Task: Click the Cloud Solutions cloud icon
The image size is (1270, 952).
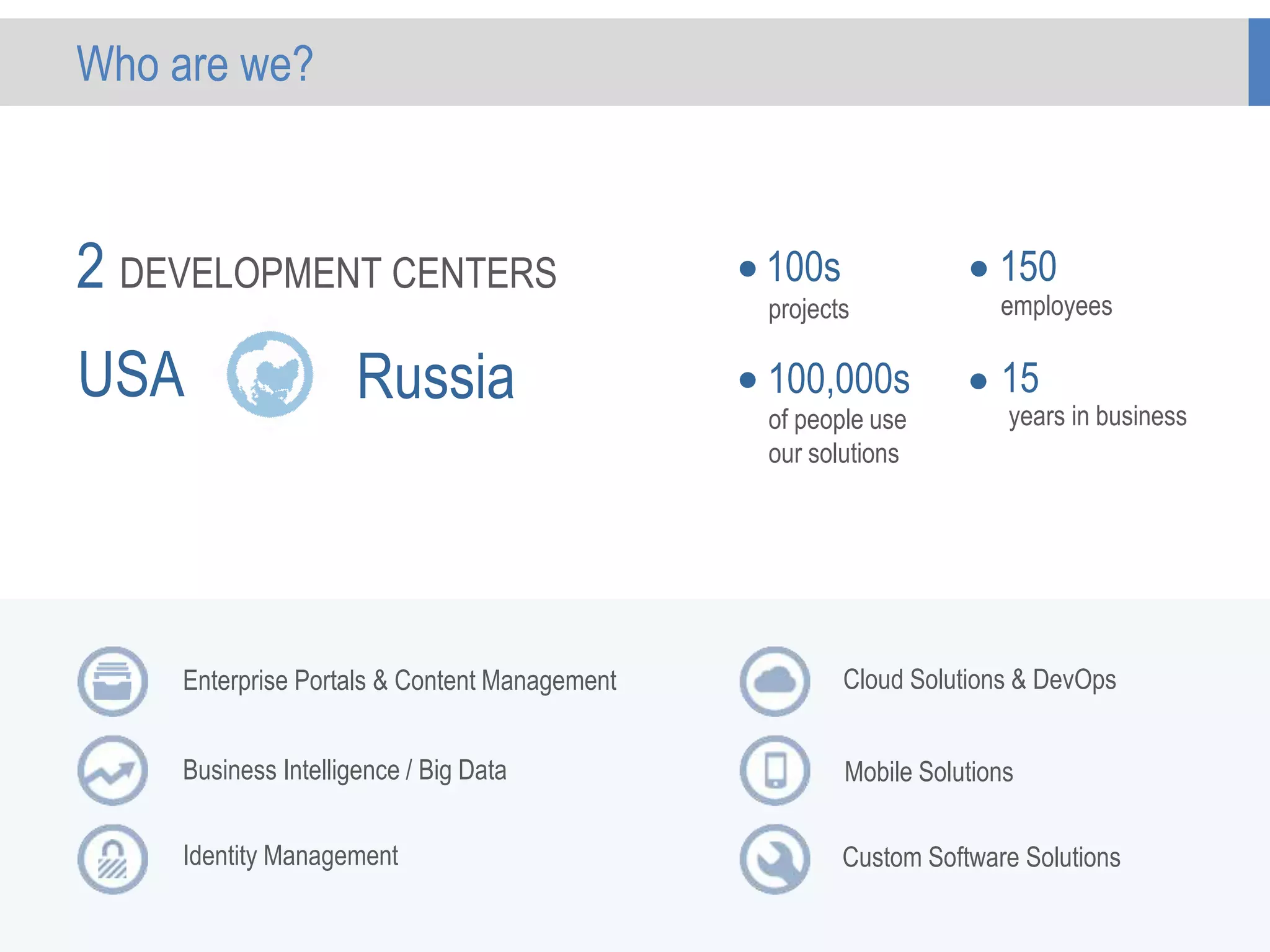Action: tap(775, 681)
